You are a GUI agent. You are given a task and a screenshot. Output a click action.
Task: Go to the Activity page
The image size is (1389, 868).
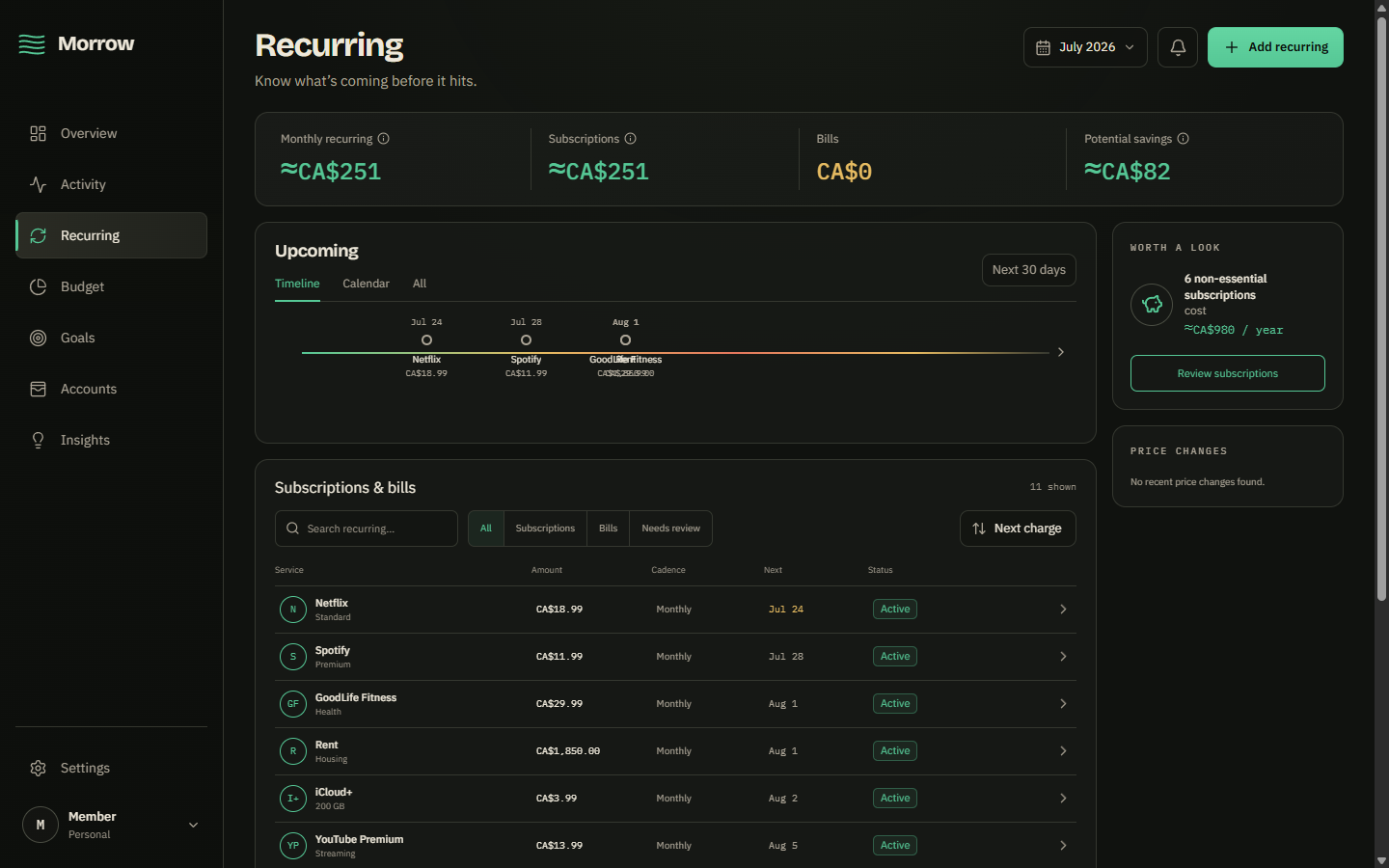pos(111,184)
